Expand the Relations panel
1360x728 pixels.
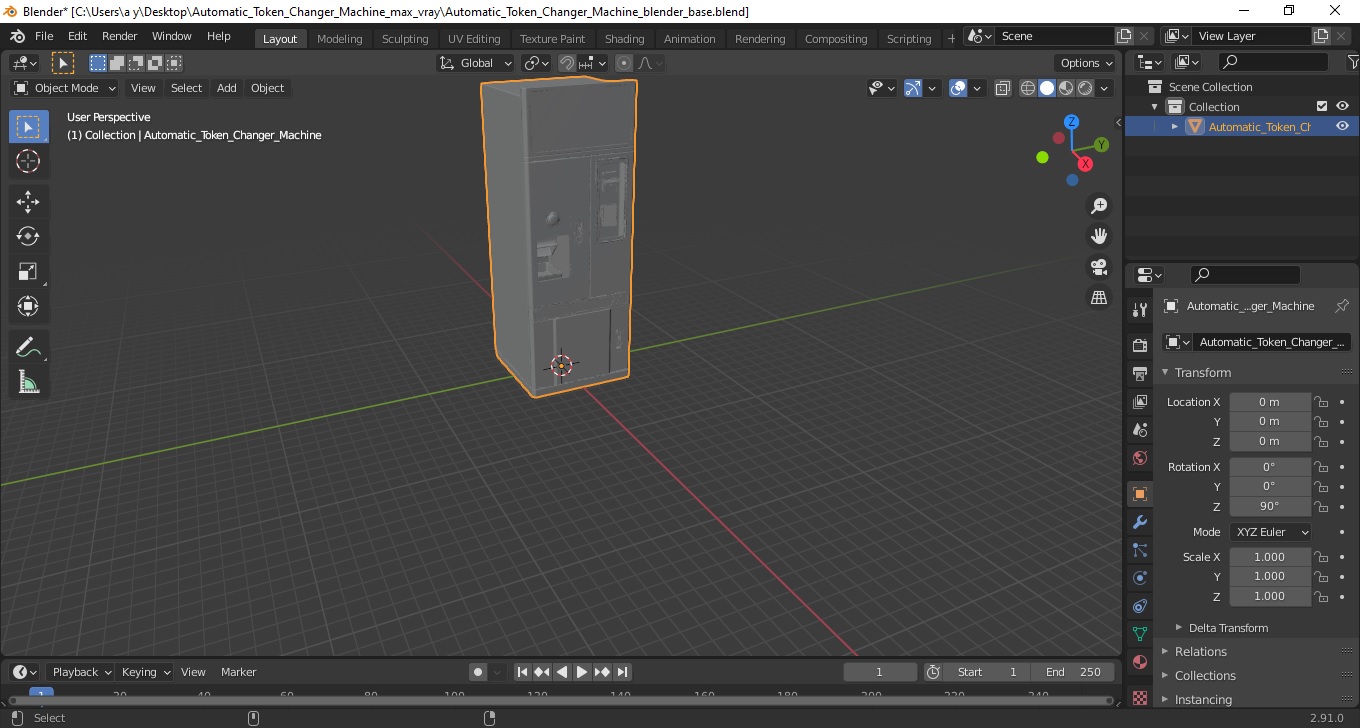1200,652
